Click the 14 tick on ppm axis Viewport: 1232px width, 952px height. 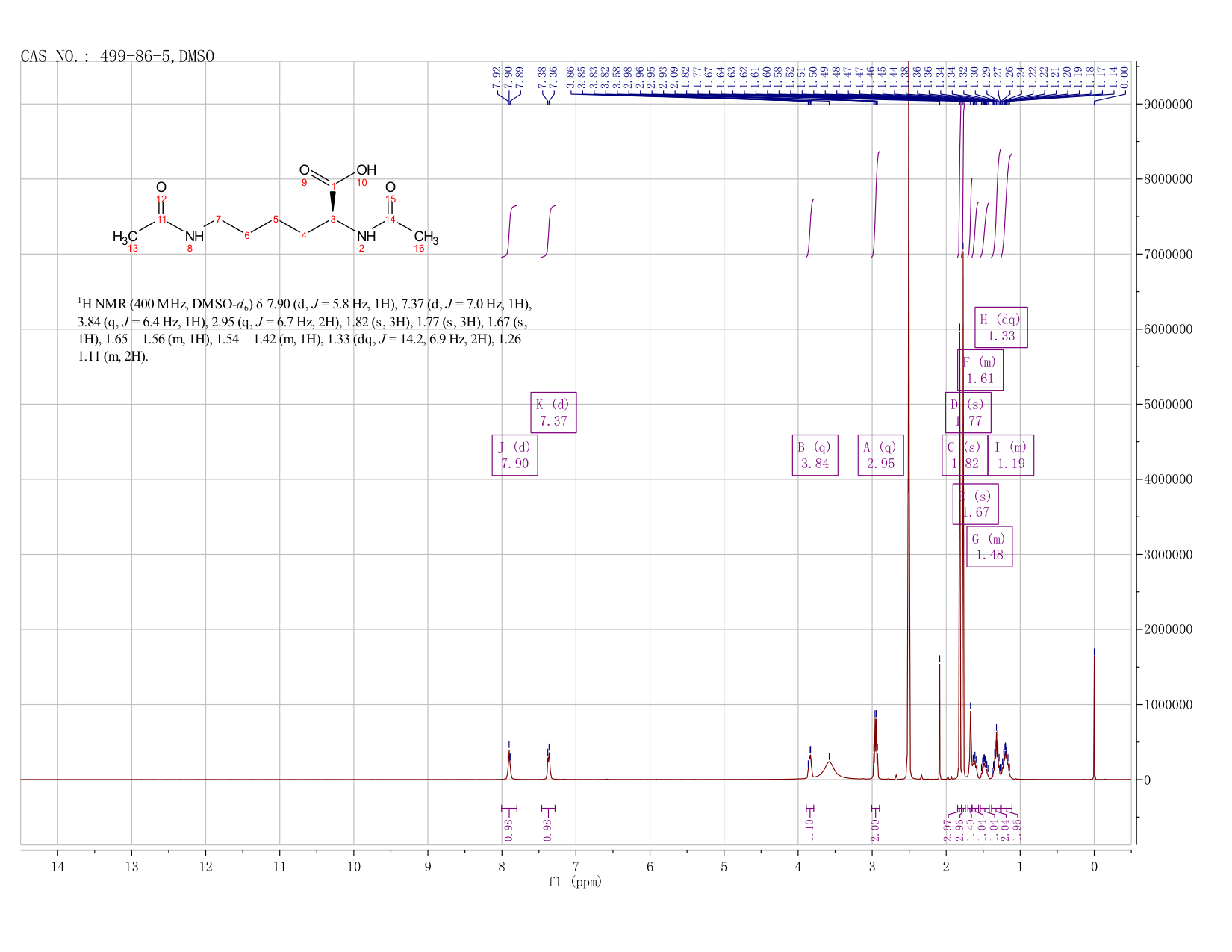pyautogui.click(x=57, y=867)
